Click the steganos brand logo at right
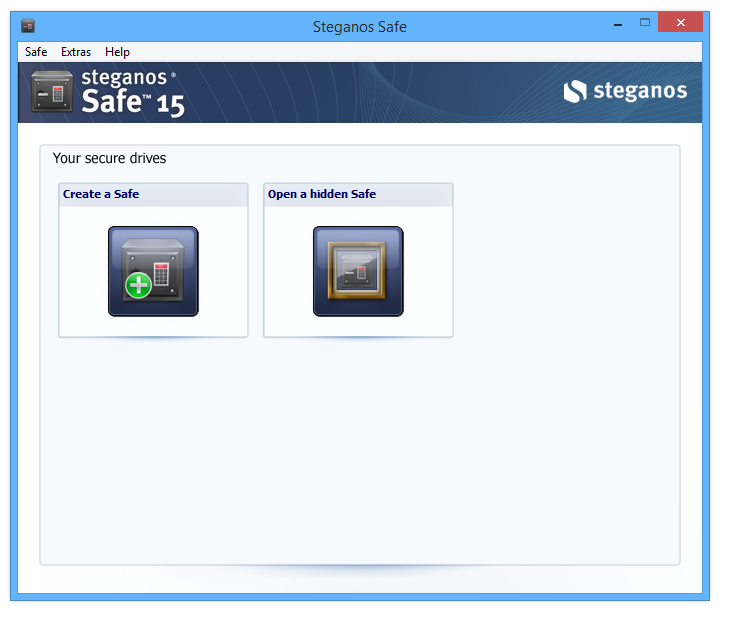This screenshot has width=731, height=619. click(x=625, y=91)
